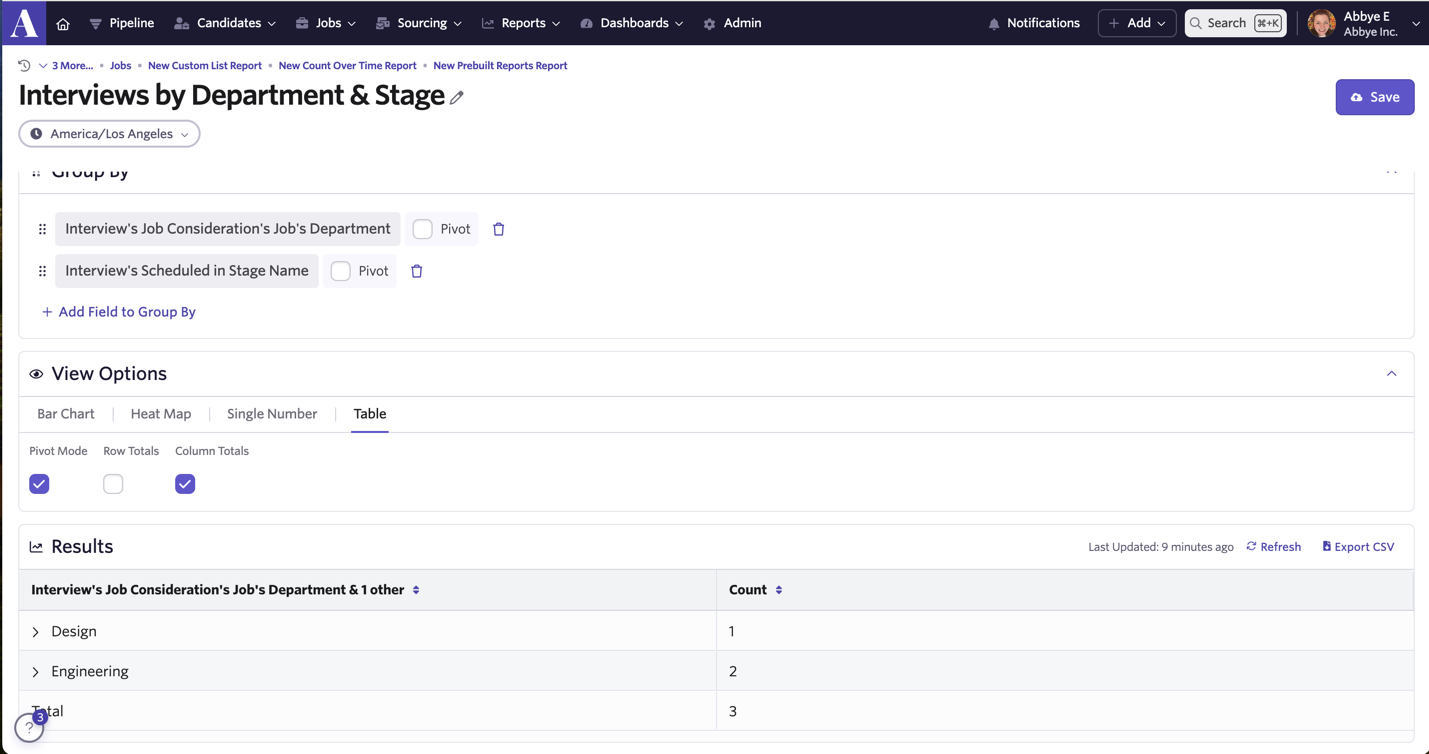Toggle Pivot for Job's Department field
Viewport: 1429px width, 754px height.
pos(423,229)
